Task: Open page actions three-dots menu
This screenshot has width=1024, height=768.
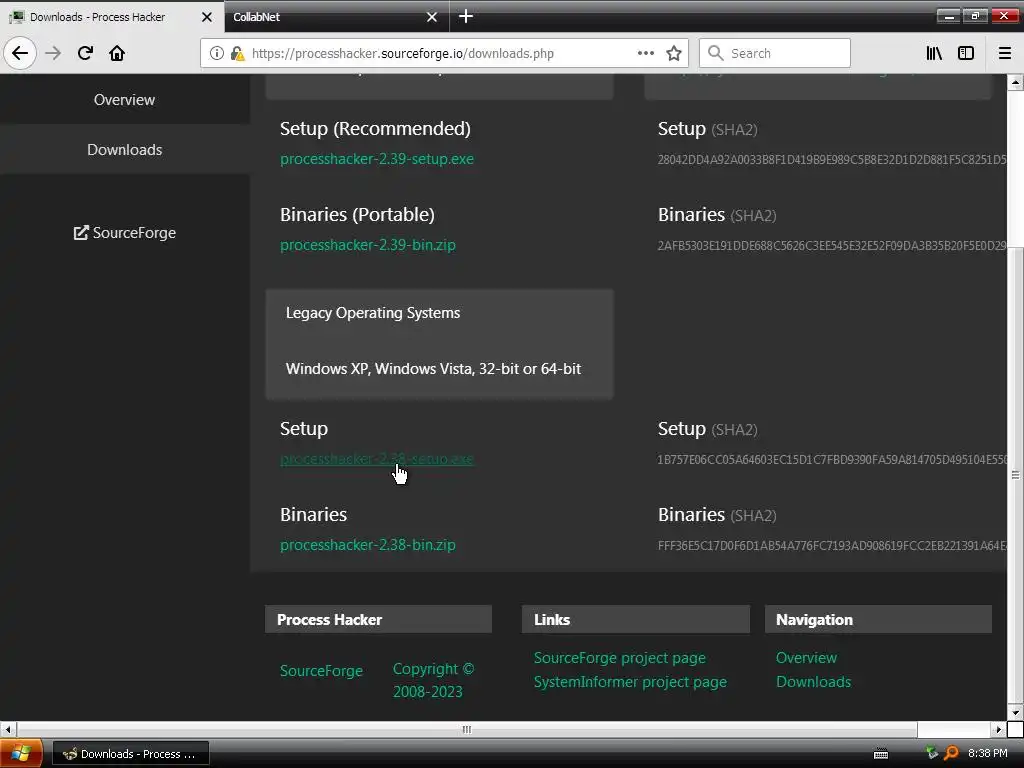Action: pos(646,53)
